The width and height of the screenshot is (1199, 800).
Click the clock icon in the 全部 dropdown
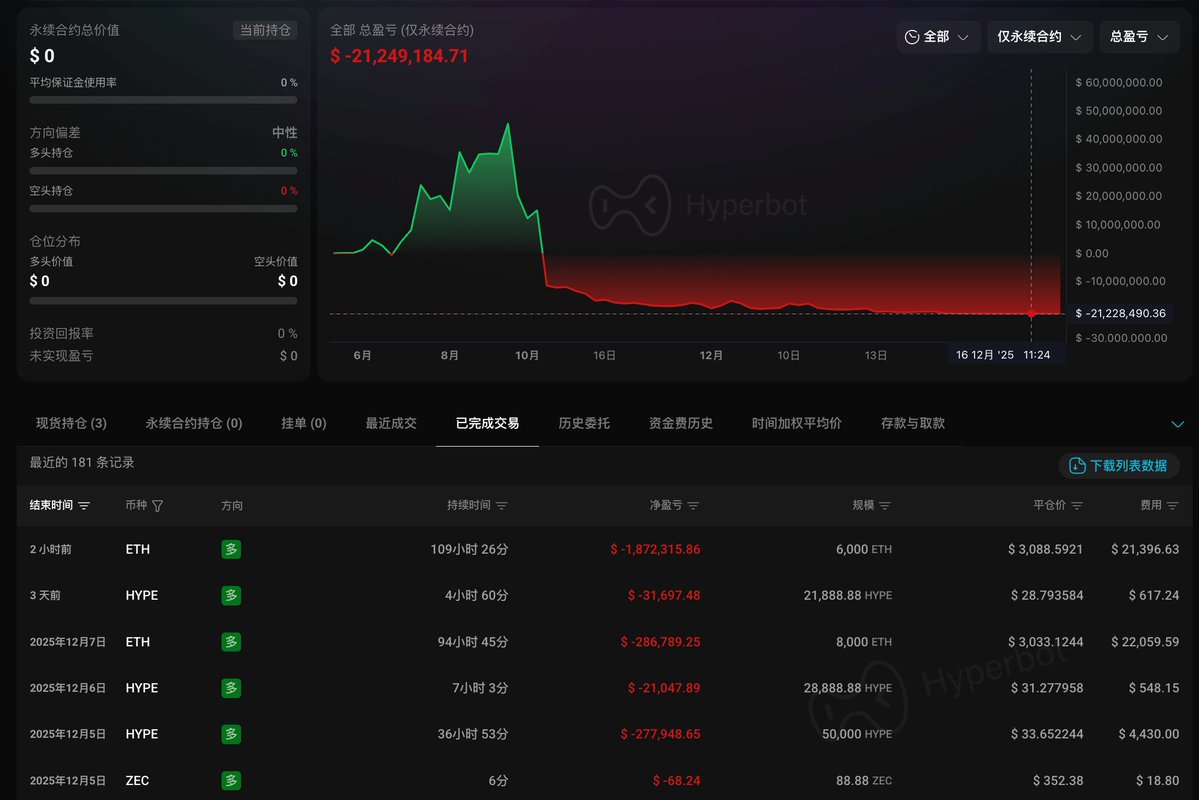(911, 37)
